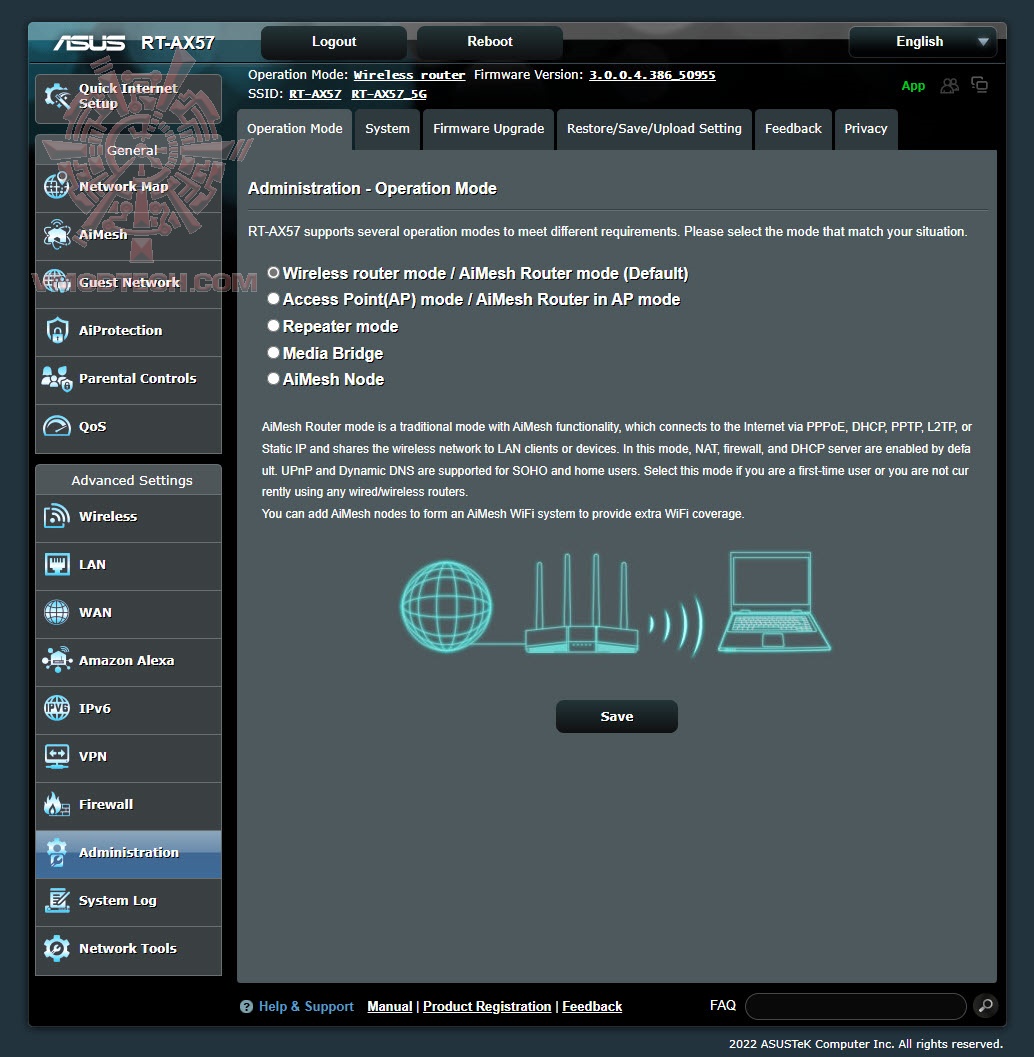Open Restore/Save/Upload Setting tab
This screenshot has height=1057, width=1034.
pos(654,129)
